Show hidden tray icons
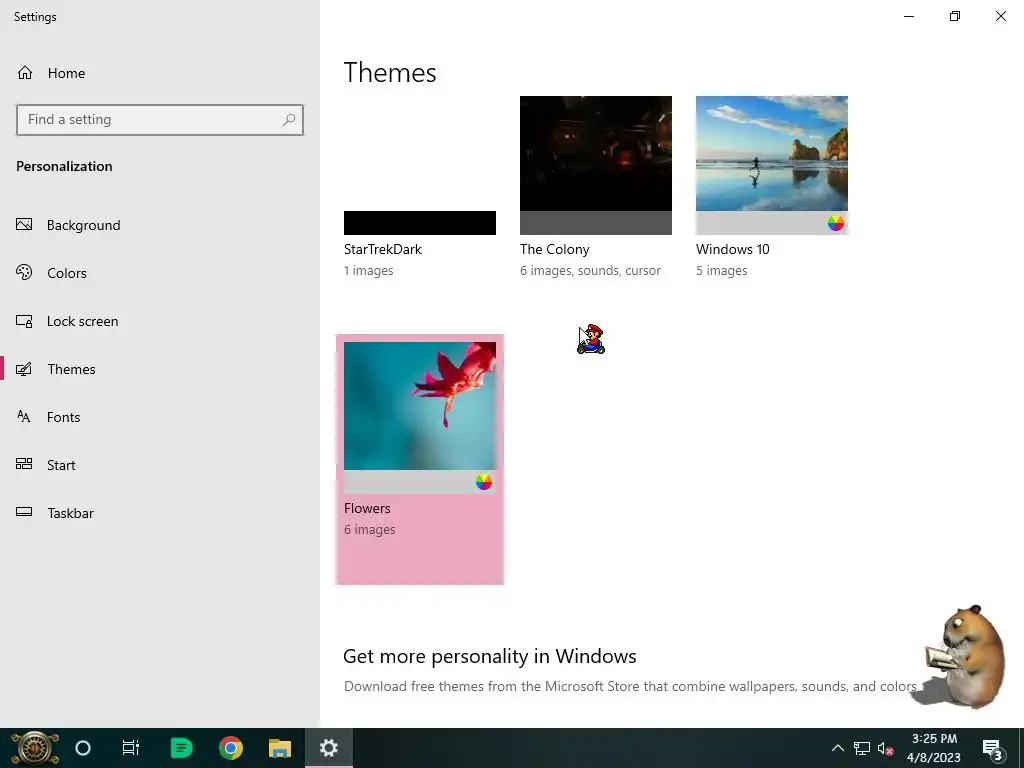Image resolution: width=1024 pixels, height=768 pixels. pyautogui.click(x=837, y=748)
